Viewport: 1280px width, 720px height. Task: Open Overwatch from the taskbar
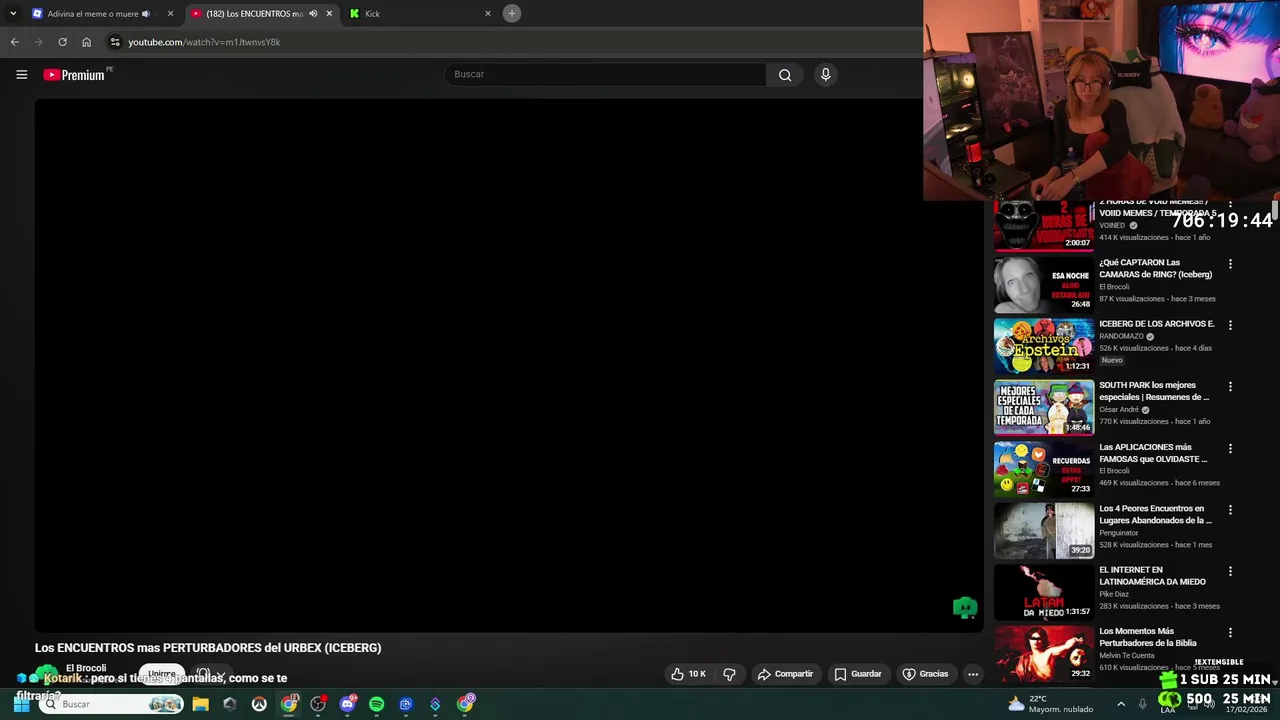click(x=259, y=704)
